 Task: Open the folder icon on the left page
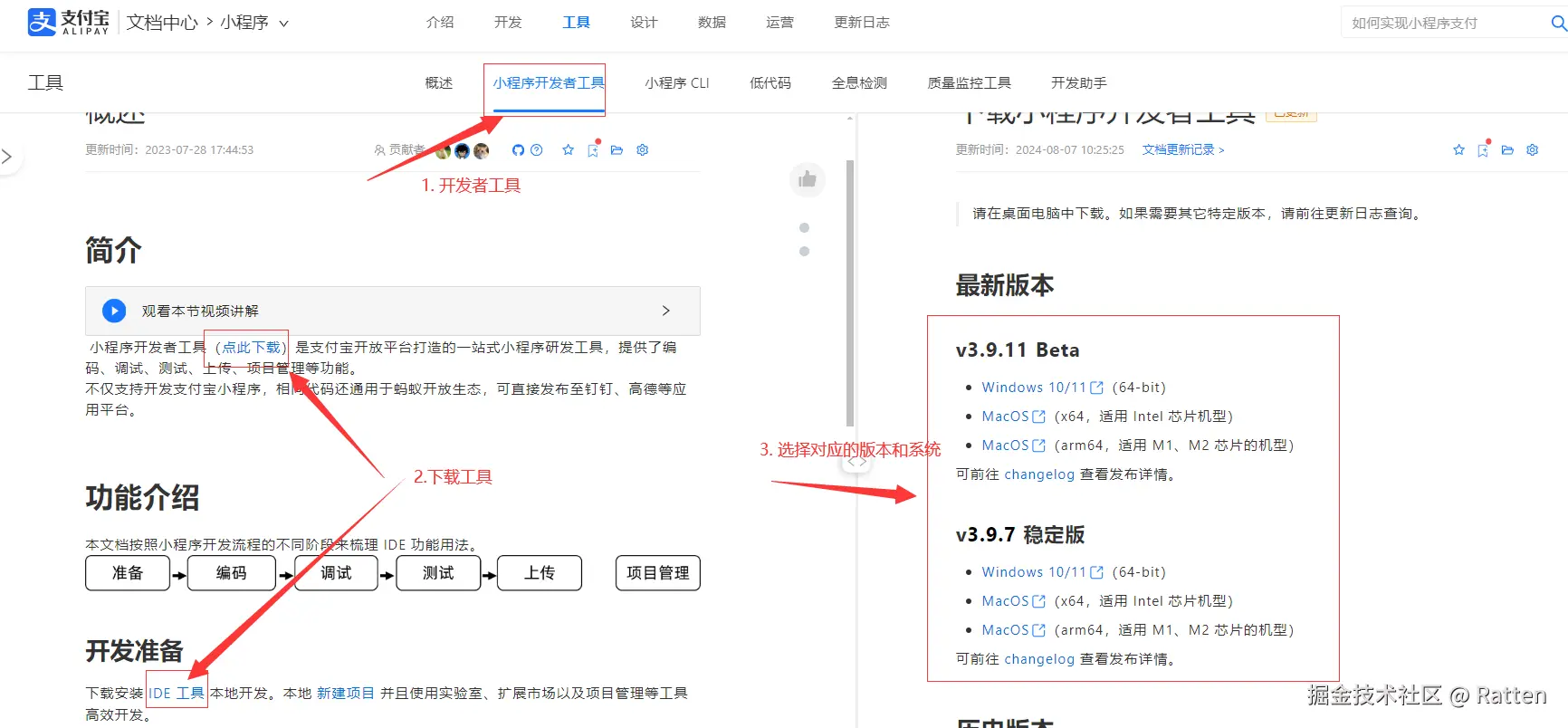point(617,150)
